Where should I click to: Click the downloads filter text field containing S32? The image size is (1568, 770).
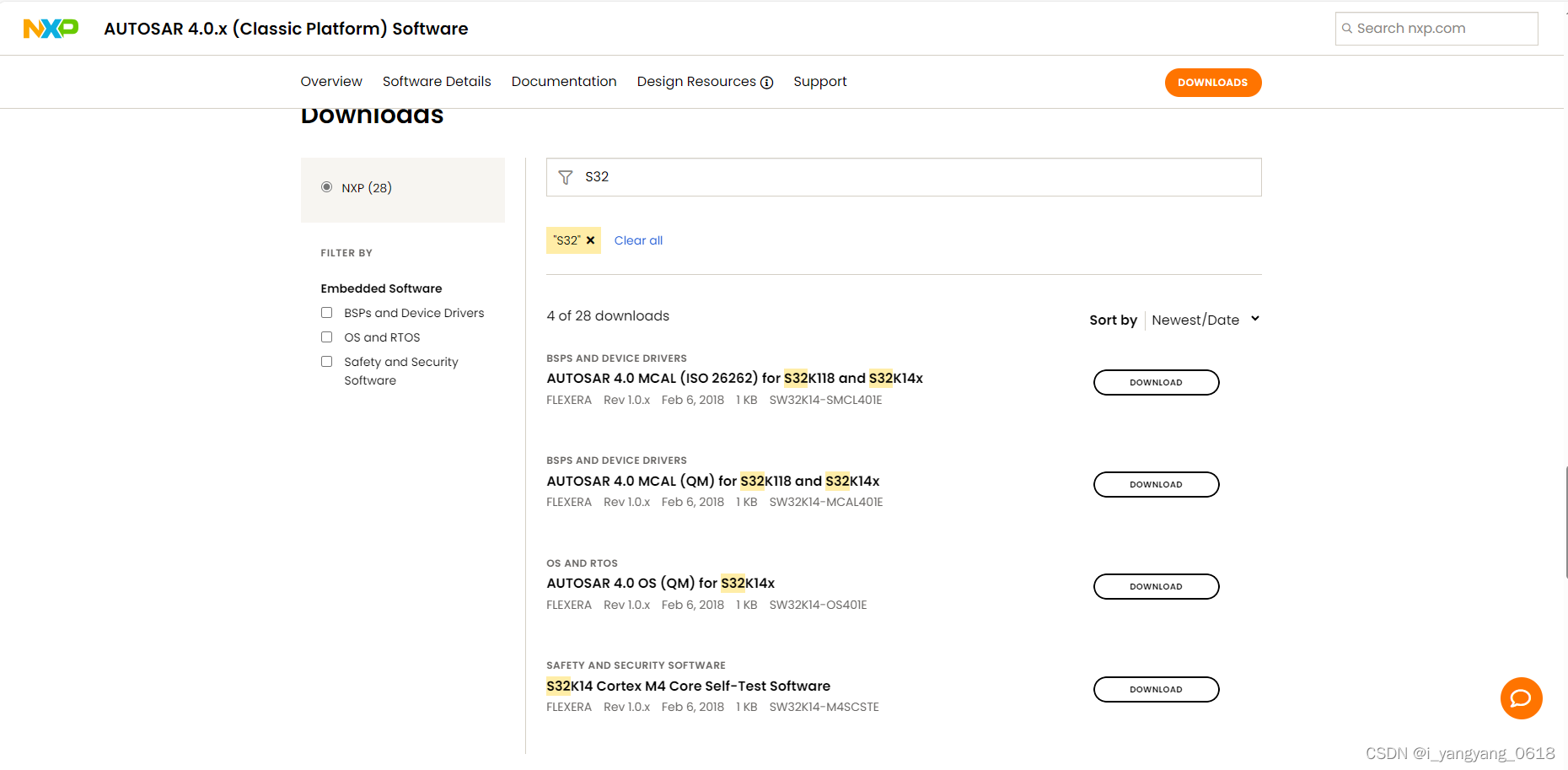(904, 177)
